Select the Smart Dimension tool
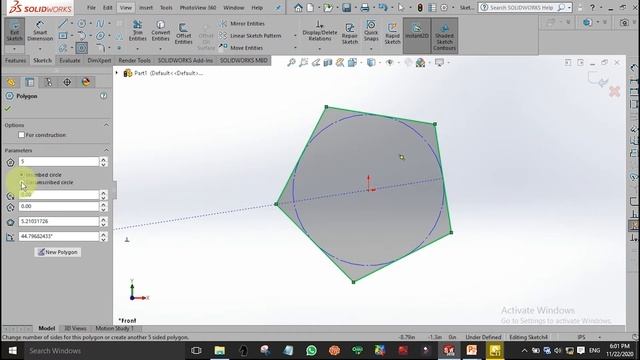The image size is (640, 360). coord(40,31)
